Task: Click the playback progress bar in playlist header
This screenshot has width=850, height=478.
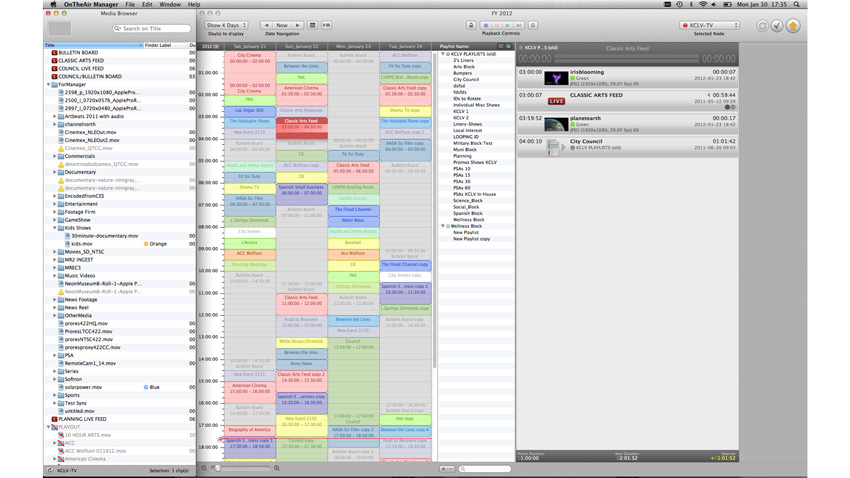Action: point(626,59)
